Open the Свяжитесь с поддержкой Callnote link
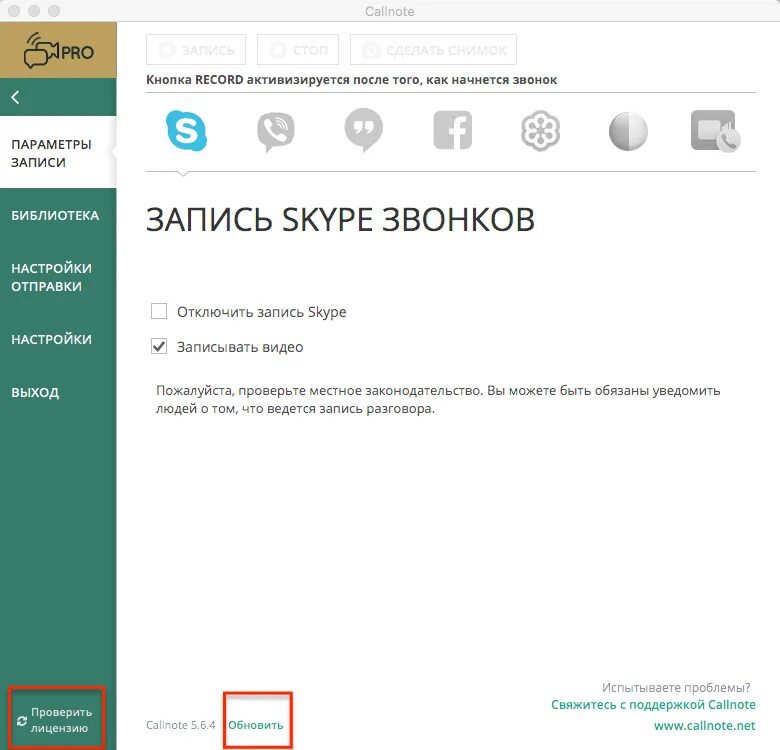This screenshot has width=780, height=750. tap(653, 704)
